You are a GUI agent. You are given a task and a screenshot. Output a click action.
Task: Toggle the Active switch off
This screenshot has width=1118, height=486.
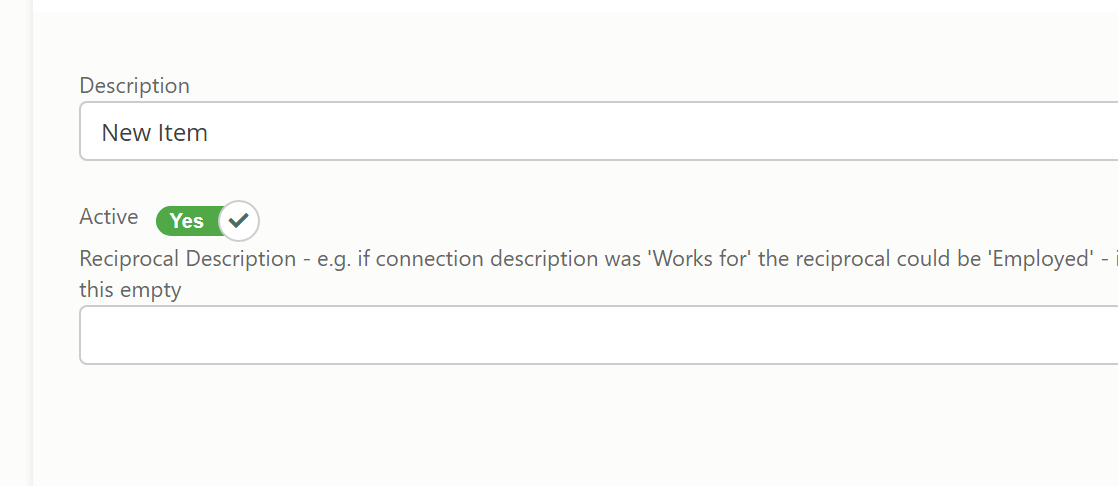click(207, 221)
